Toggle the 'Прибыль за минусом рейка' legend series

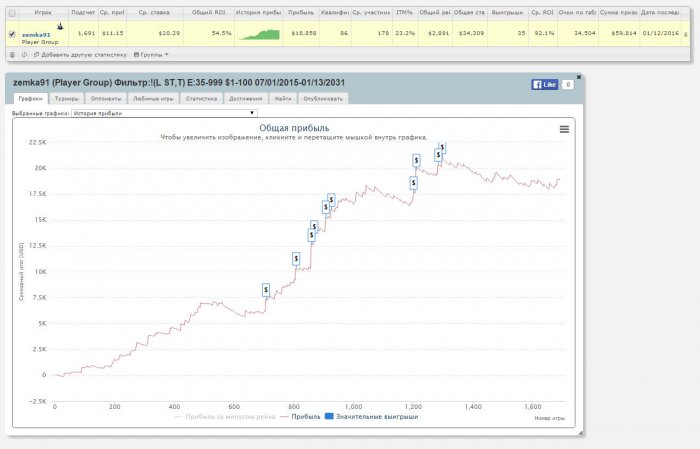pos(225,417)
